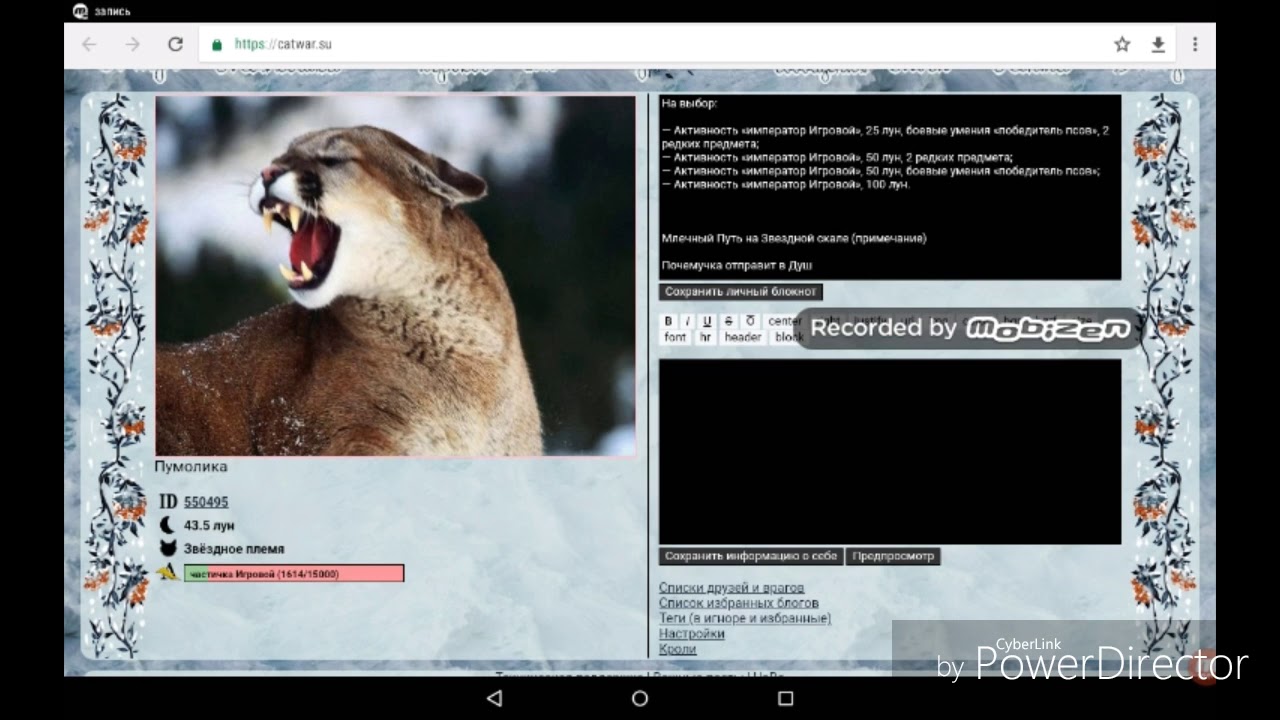Click the green secure padlock icon
The image size is (1280, 720).
coord(216,44)
